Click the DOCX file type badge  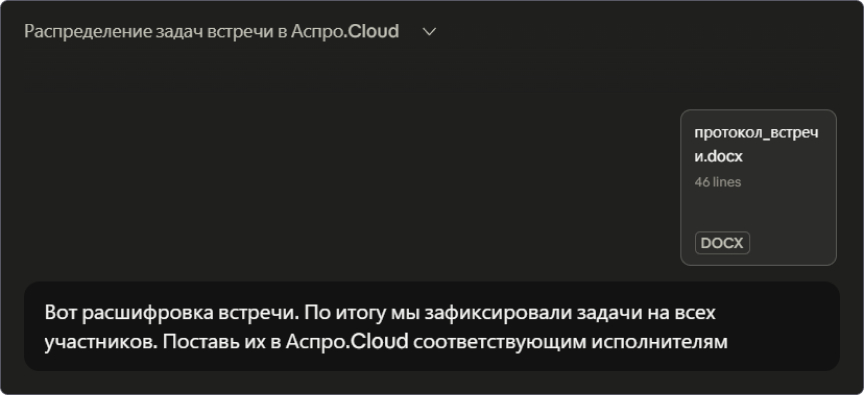[722, 243]
